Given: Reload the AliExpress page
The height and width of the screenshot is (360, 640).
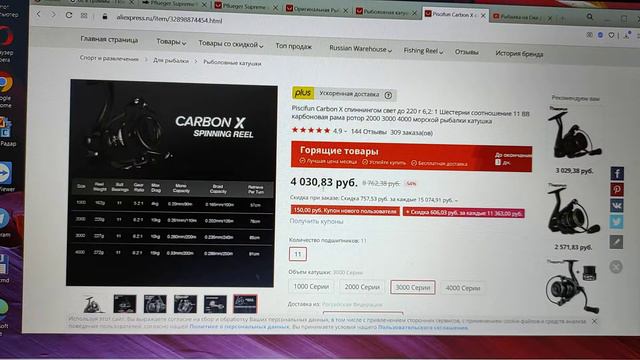Looking at the screenshot, I should point(69,15).
